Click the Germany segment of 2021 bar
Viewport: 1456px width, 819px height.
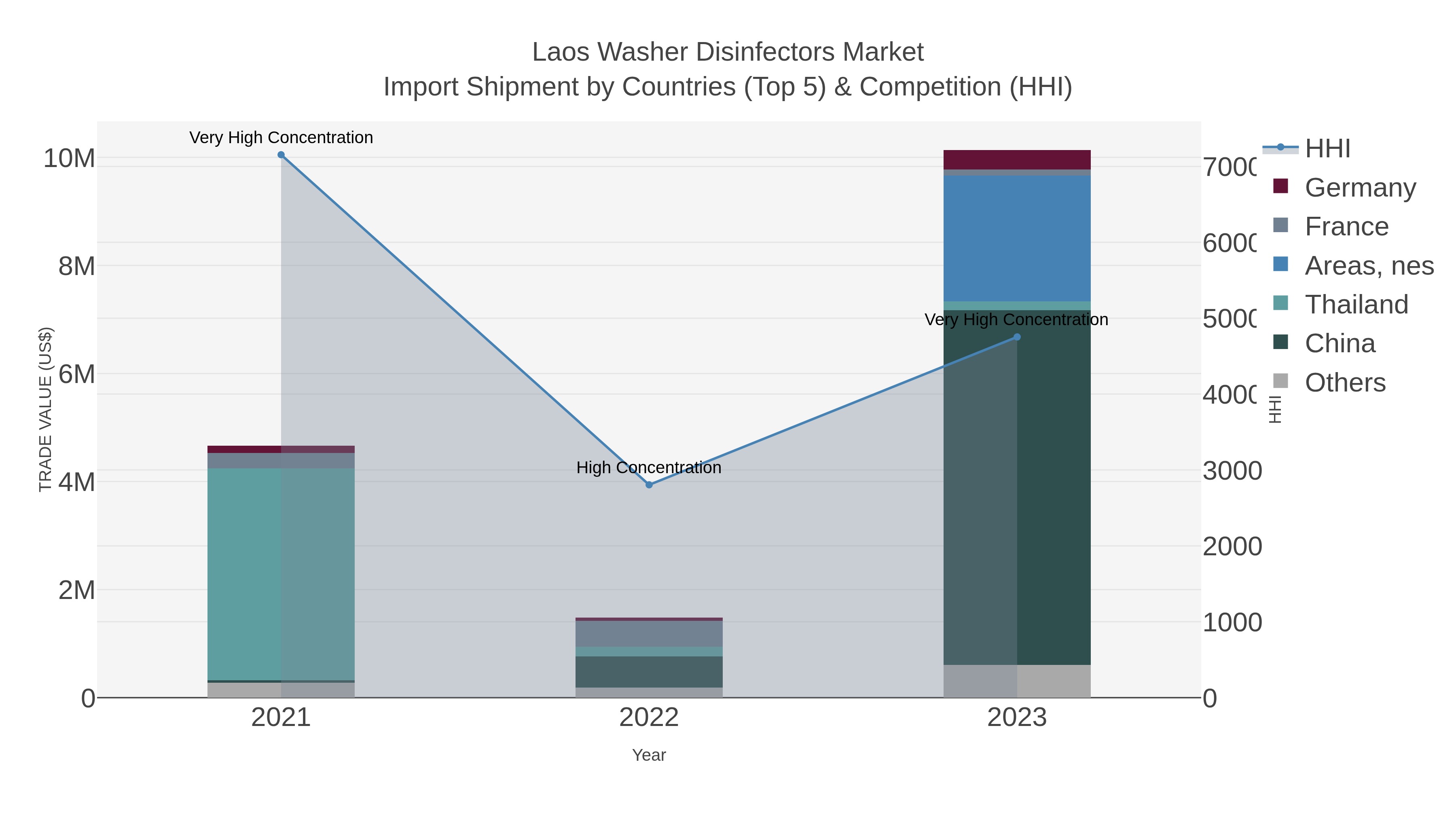(281, 449)
